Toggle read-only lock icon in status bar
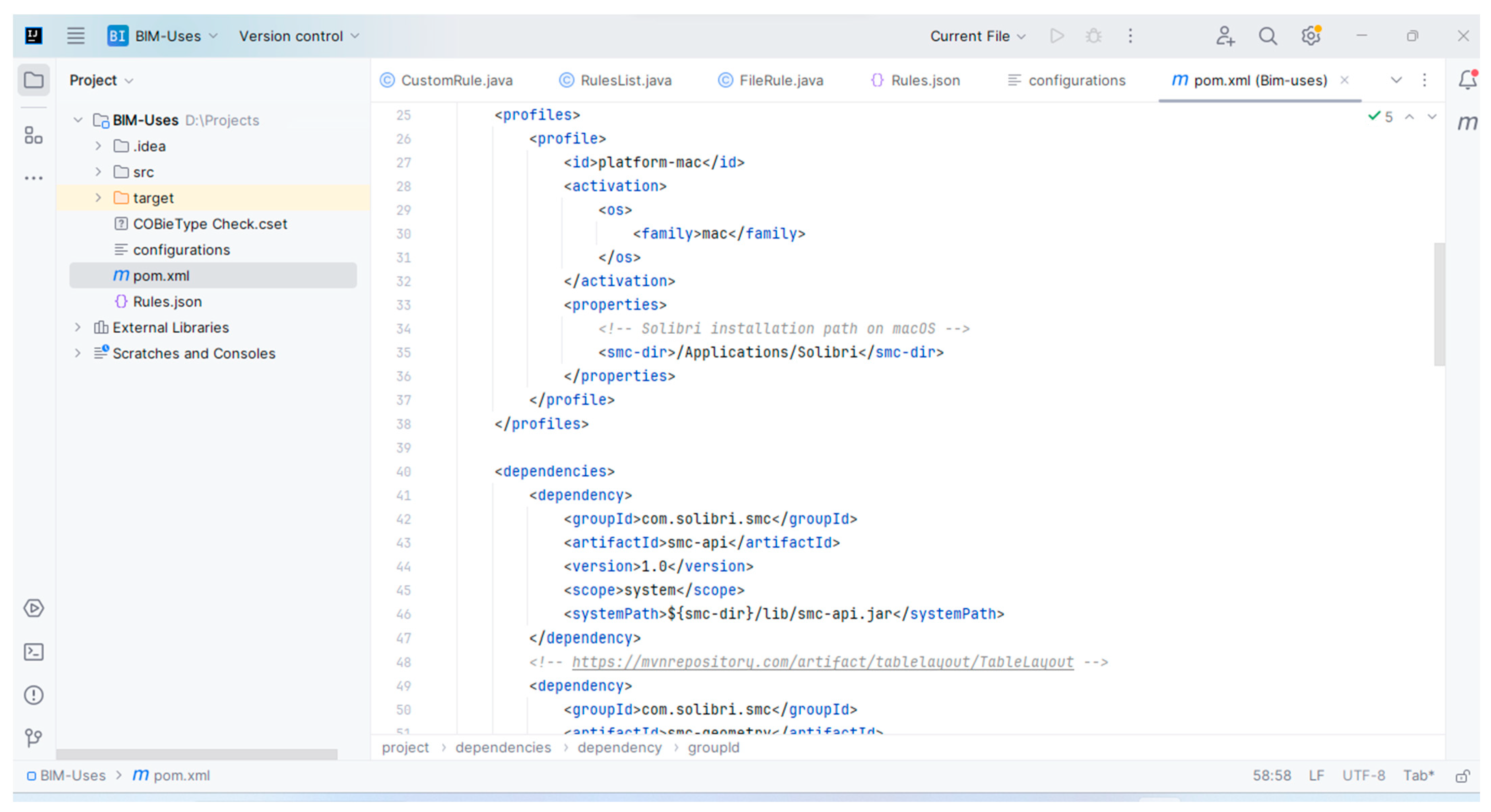 coord(1463,776)
